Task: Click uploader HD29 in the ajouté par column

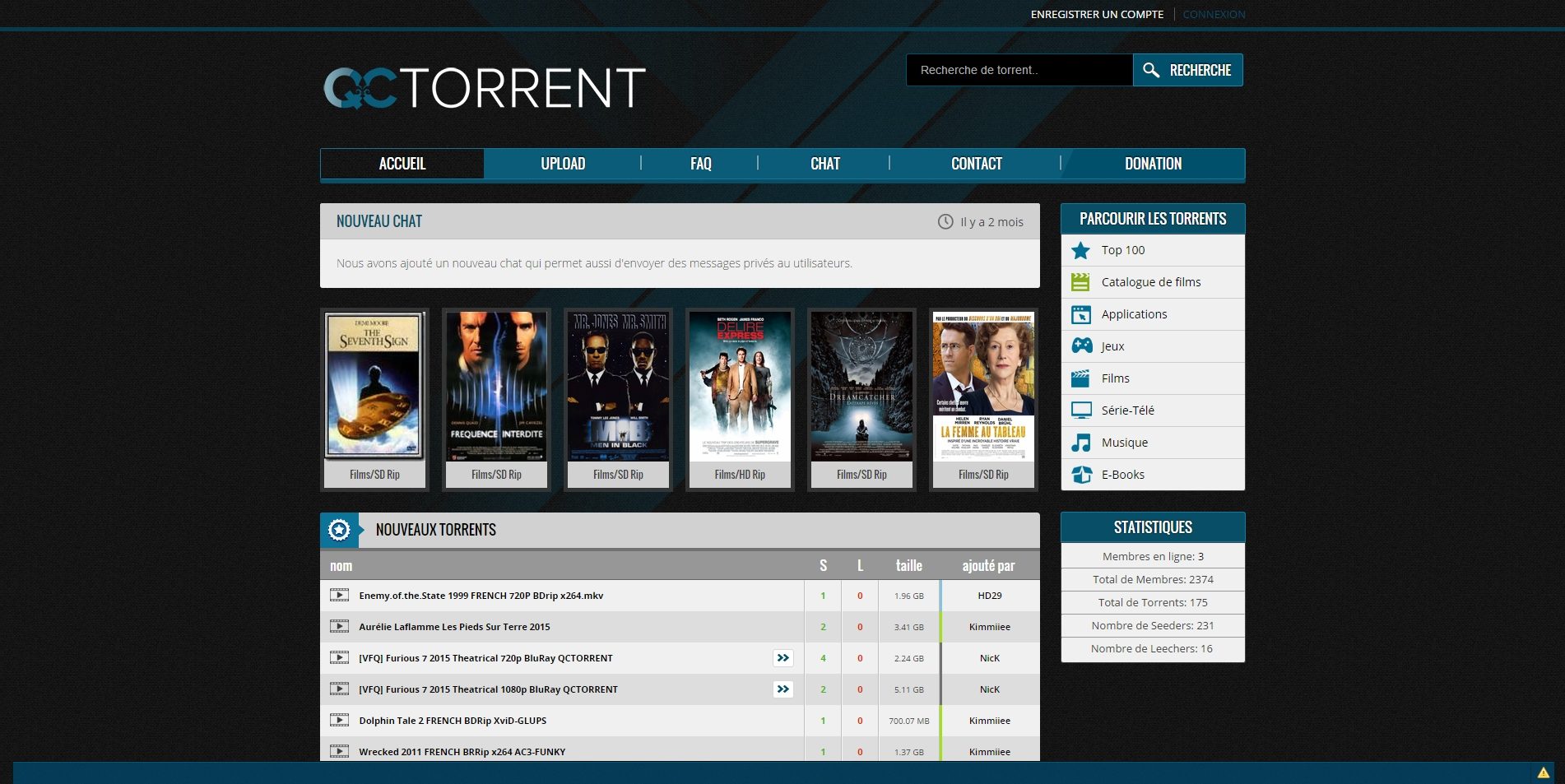Action: click(x=990, y=596)
